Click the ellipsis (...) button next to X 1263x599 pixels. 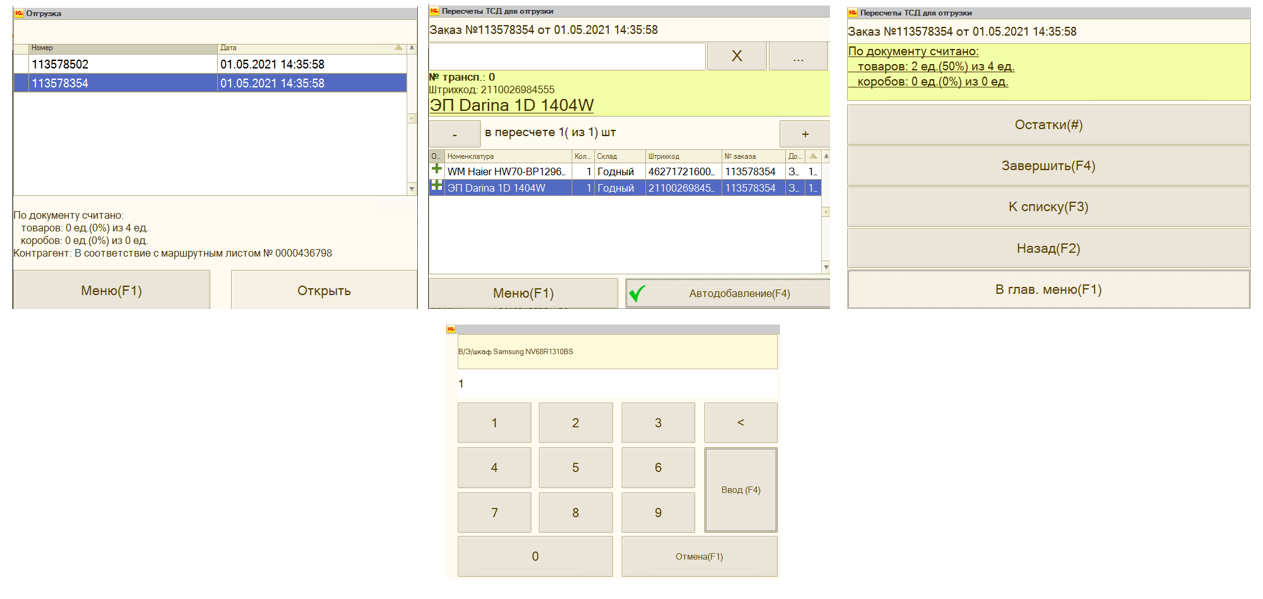(798, 56)
